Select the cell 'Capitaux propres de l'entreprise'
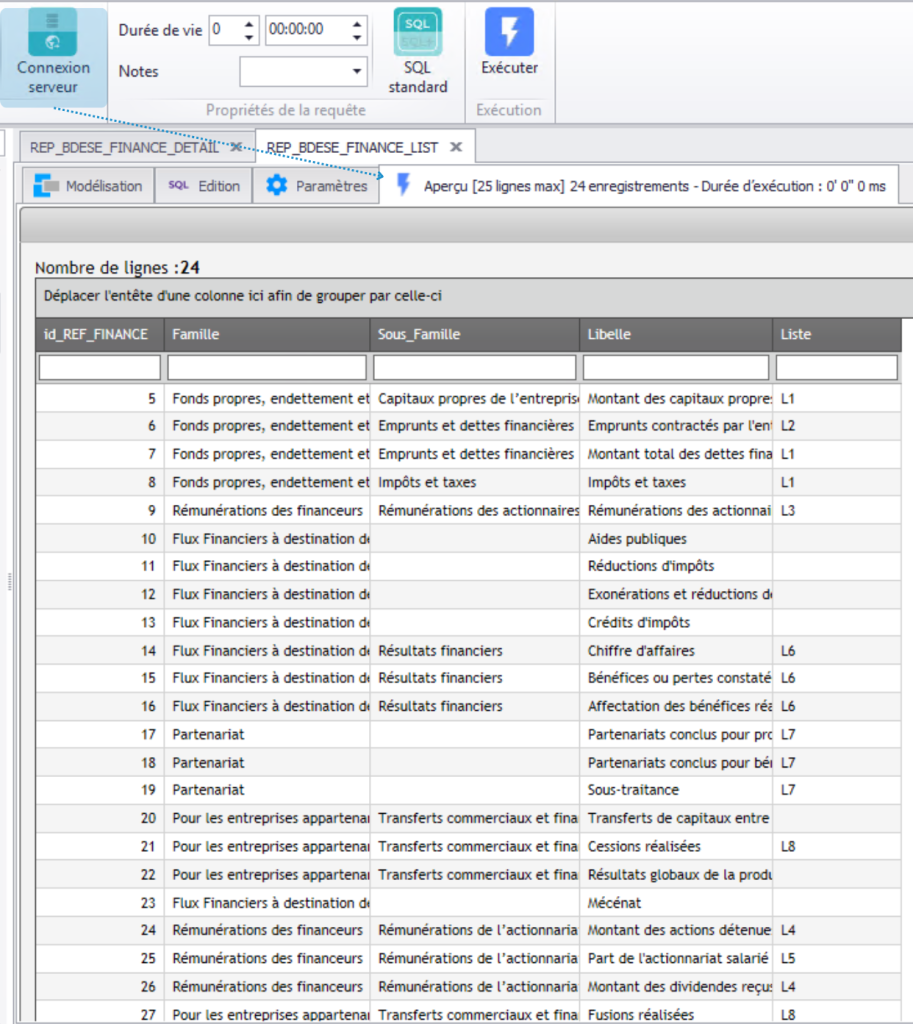The width and height of the screenshot is (913, 1024). pos(475,399)
